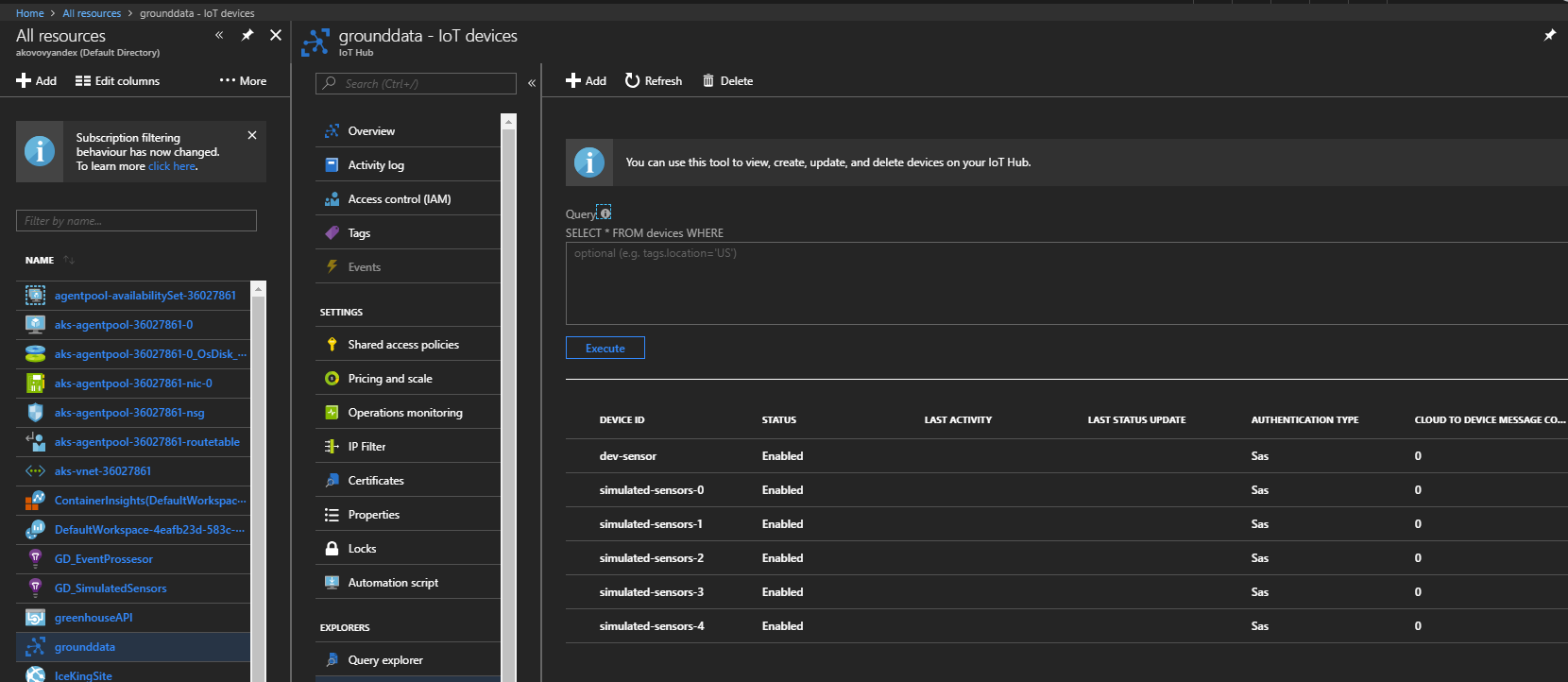Go to All resources breadcrumb
The image size is (1568, 682).
[x=92, y=13]
